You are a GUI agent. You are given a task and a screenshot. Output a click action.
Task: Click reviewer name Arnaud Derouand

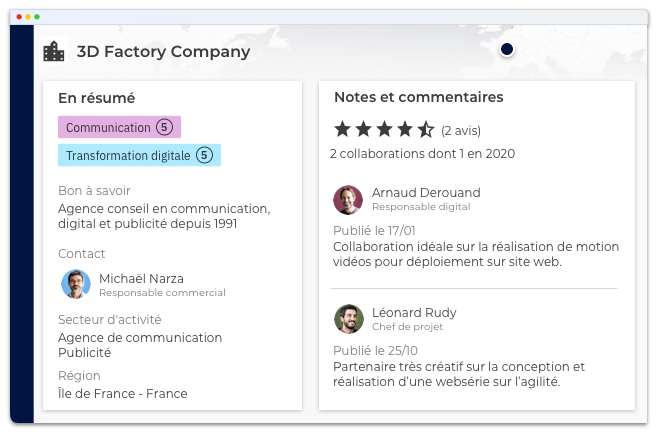(426, 192)
